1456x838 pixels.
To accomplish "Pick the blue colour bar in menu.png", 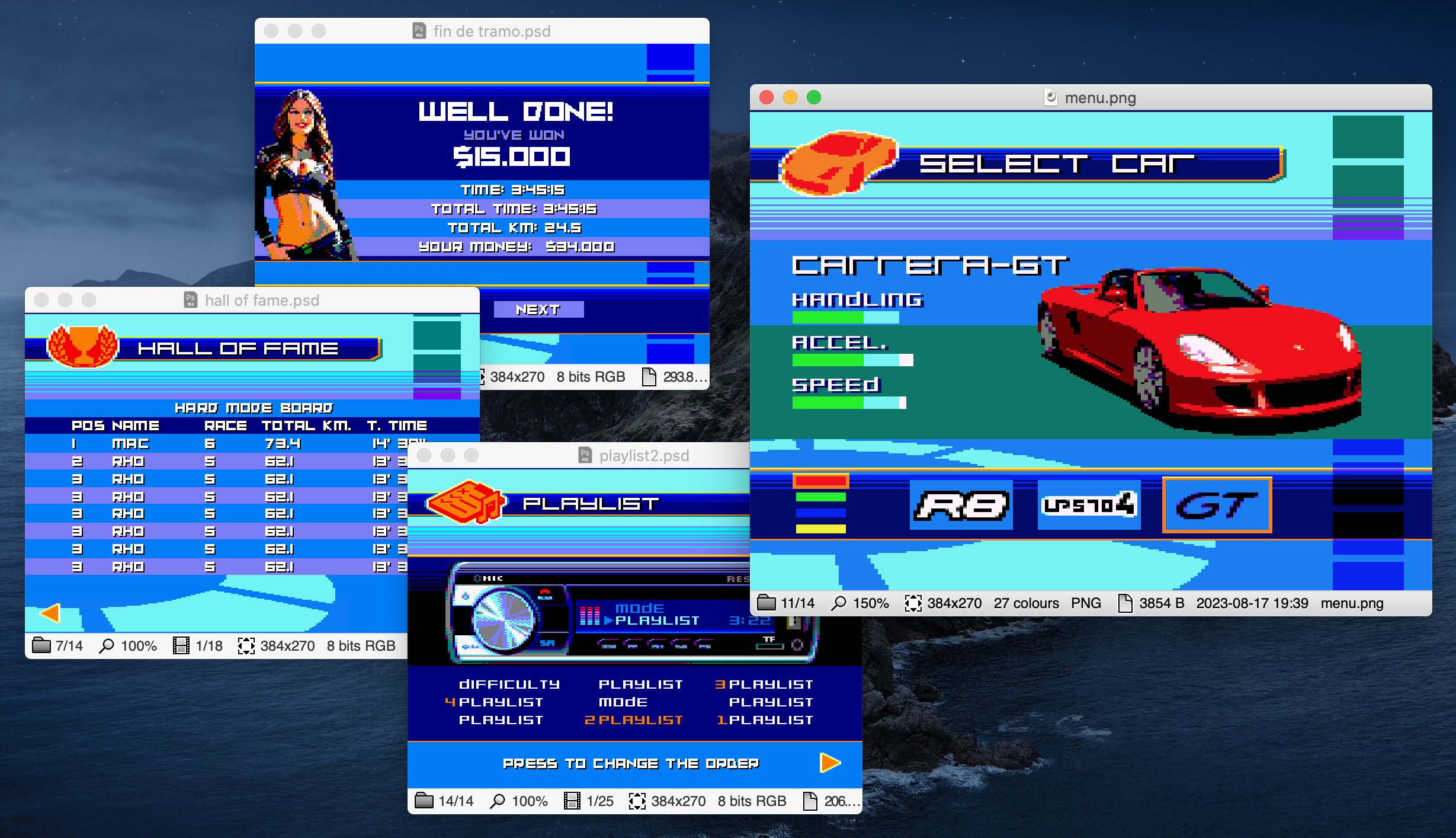I will coord(821,513).
